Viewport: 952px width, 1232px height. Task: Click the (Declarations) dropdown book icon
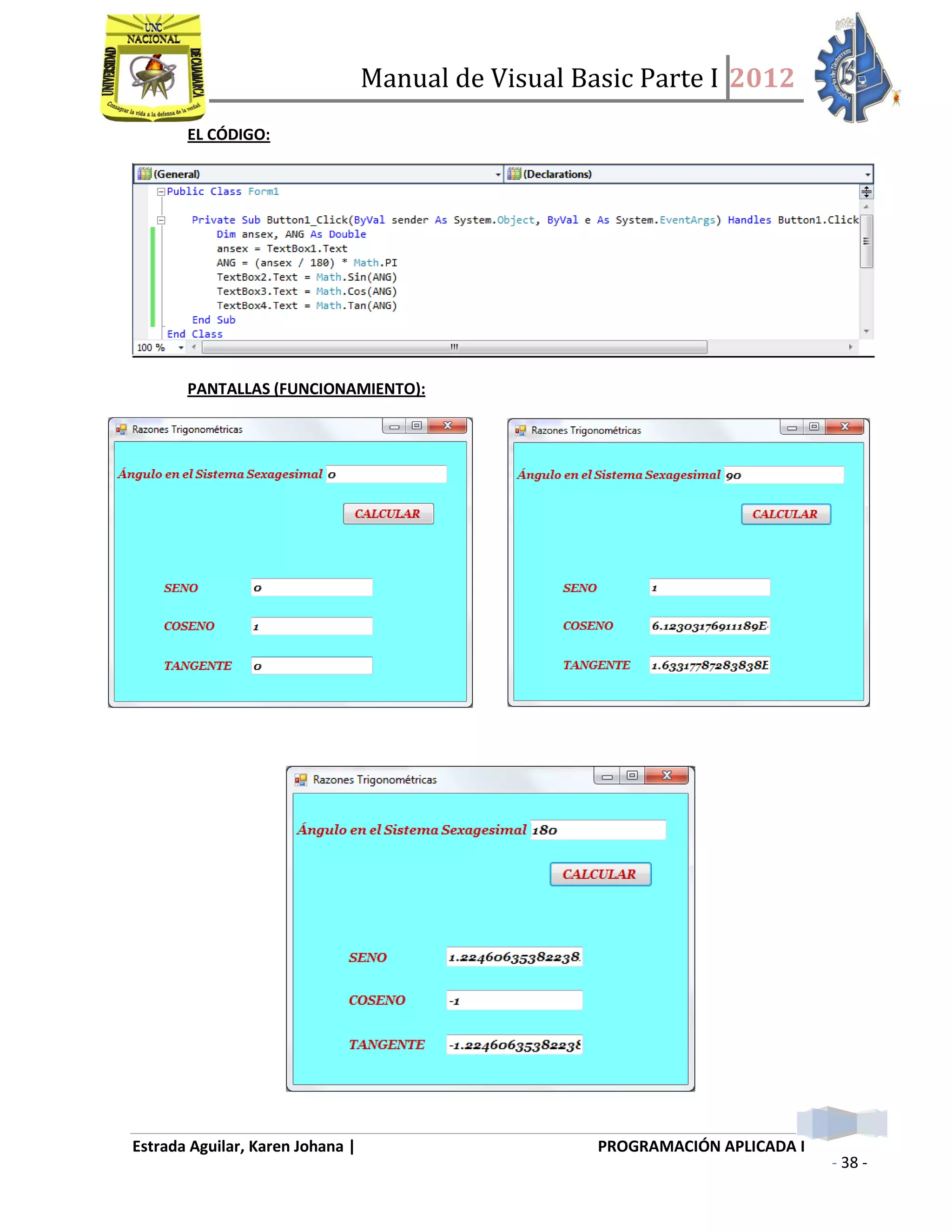515,174
